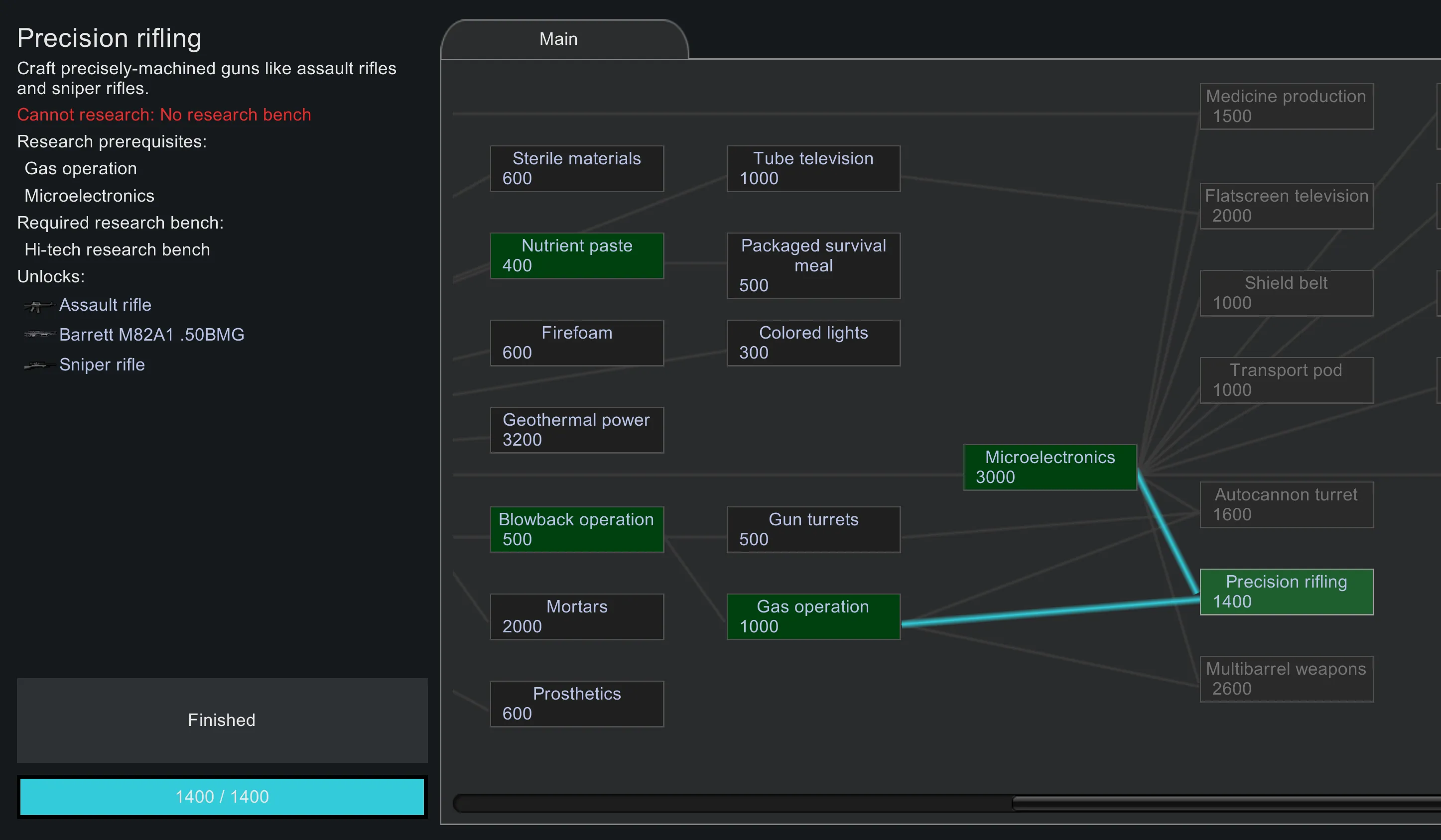
Task: Open the Sniper rifle unlock link
Action: (102, 365)
